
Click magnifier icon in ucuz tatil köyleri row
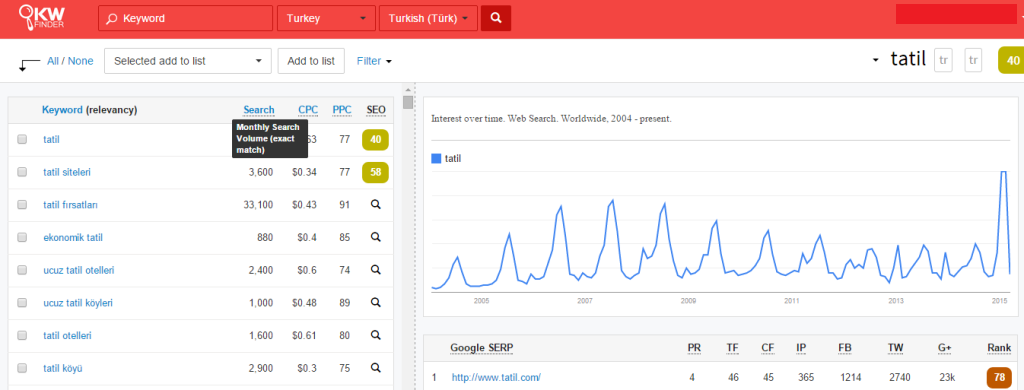(376, 302)
